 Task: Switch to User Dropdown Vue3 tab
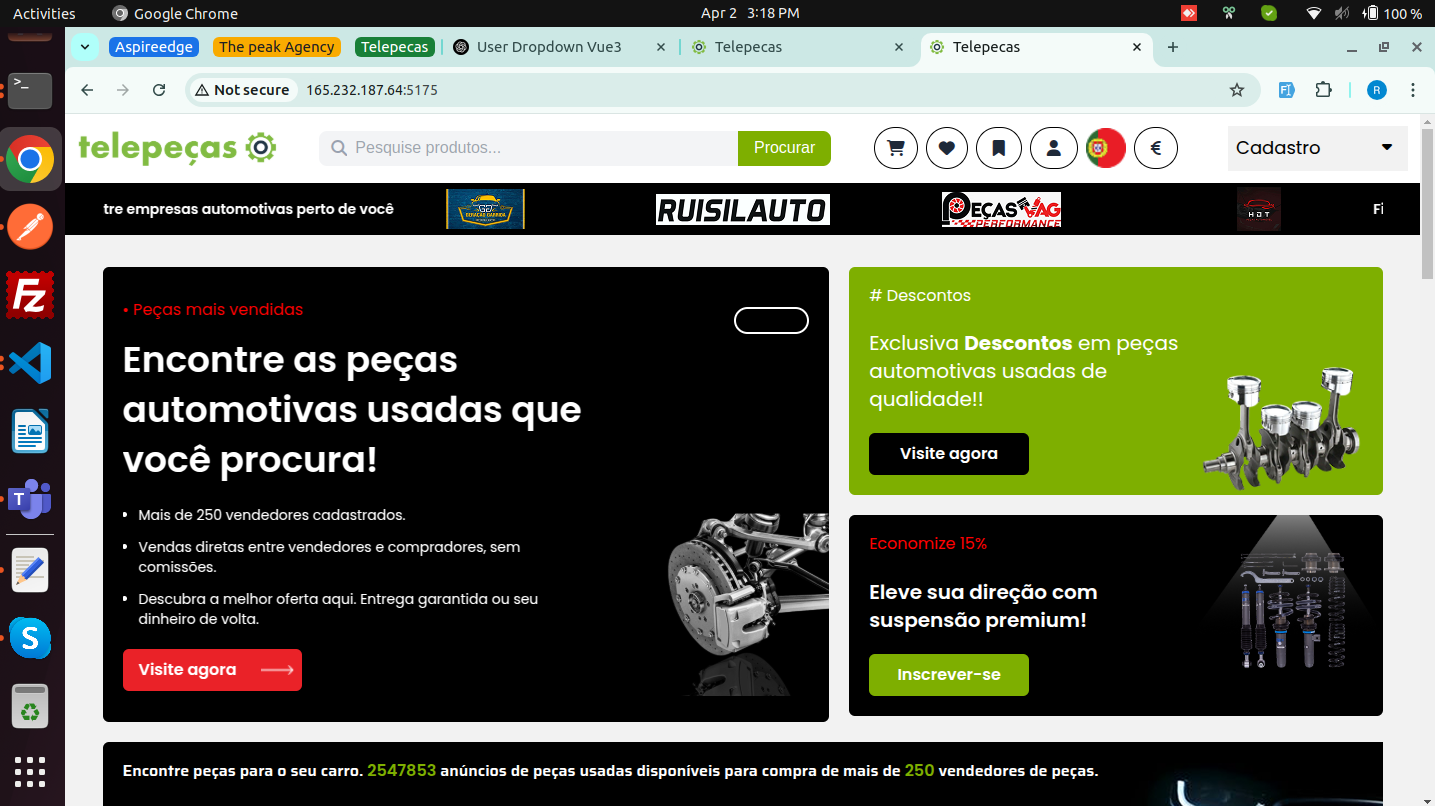558,47
